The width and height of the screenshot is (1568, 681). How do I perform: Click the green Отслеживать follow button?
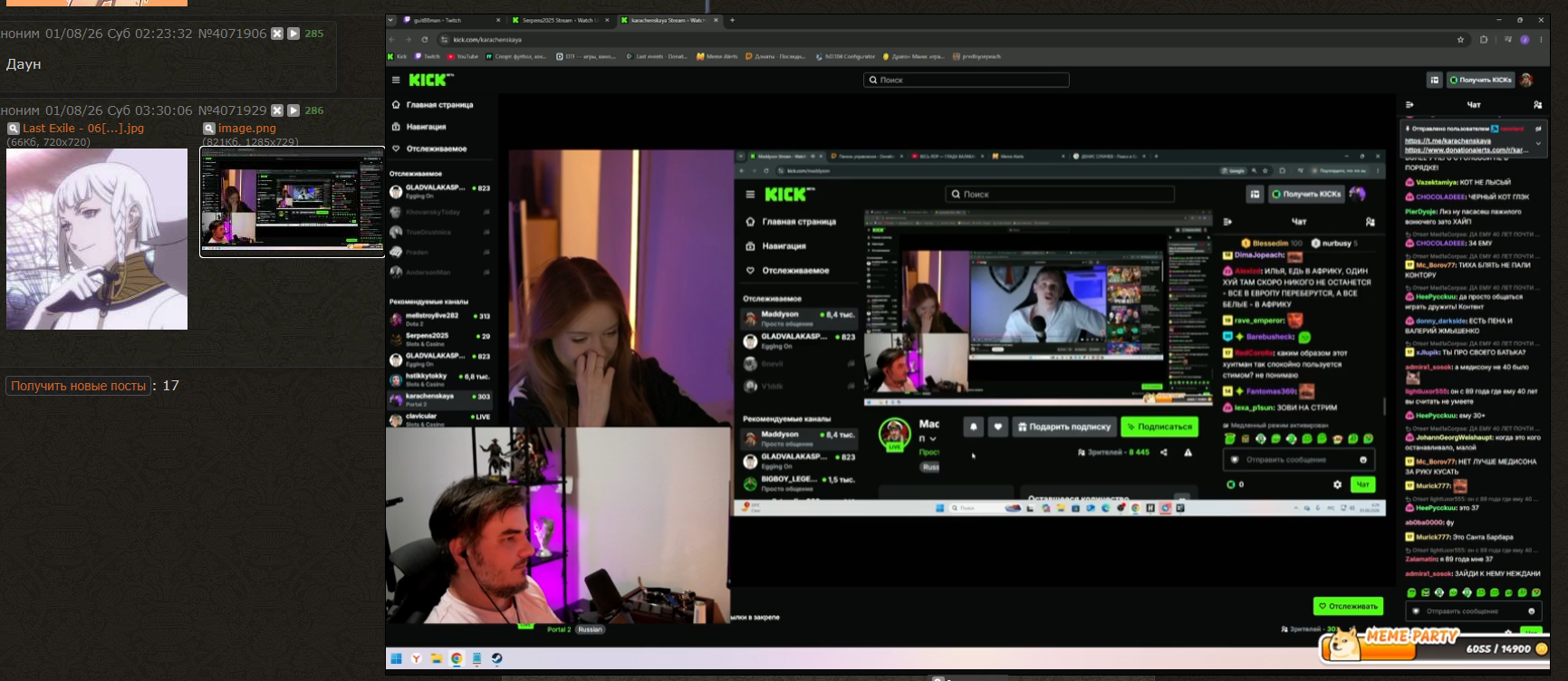[x=1348, y=606]
